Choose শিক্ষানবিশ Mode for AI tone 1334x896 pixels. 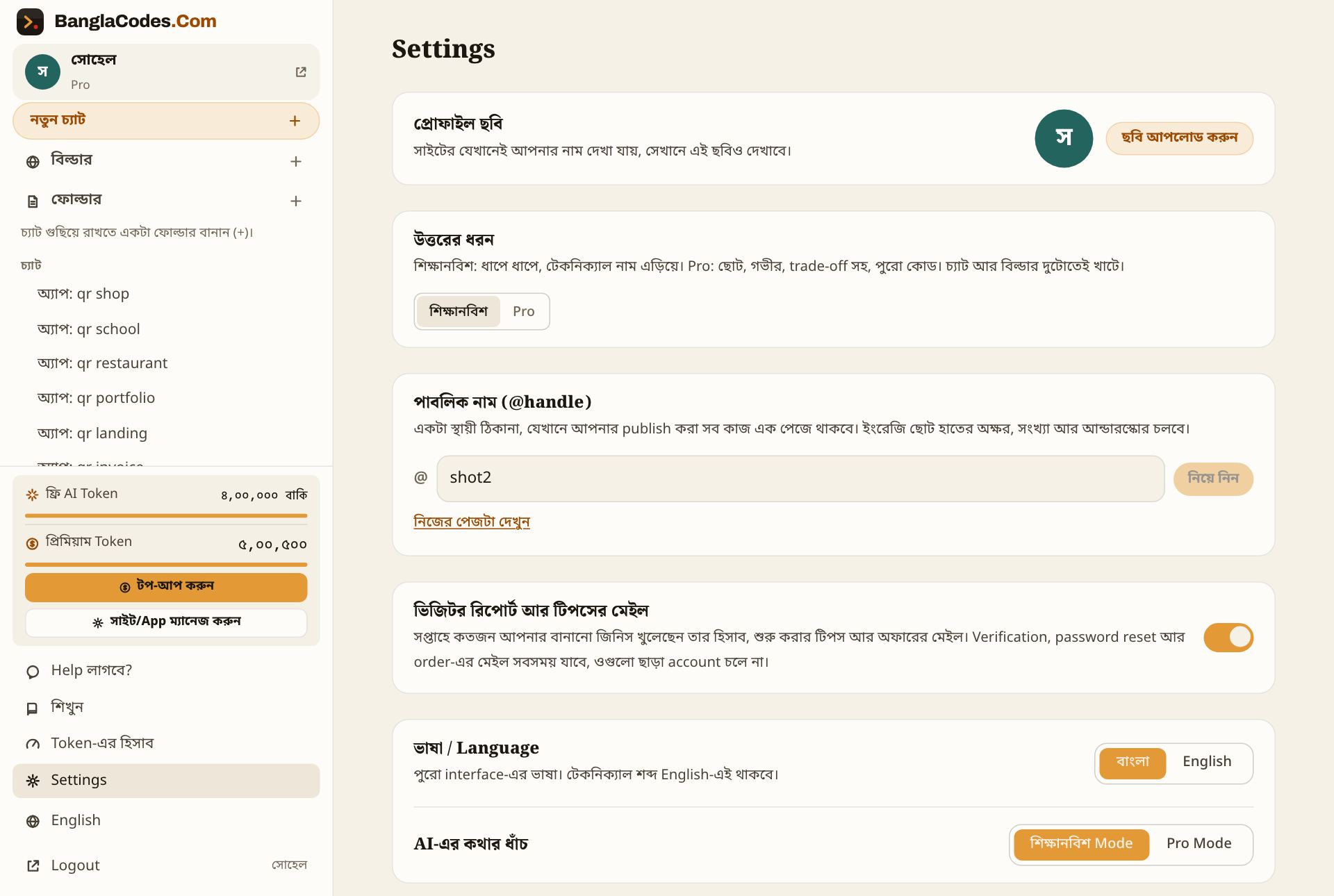[1081, 845]
